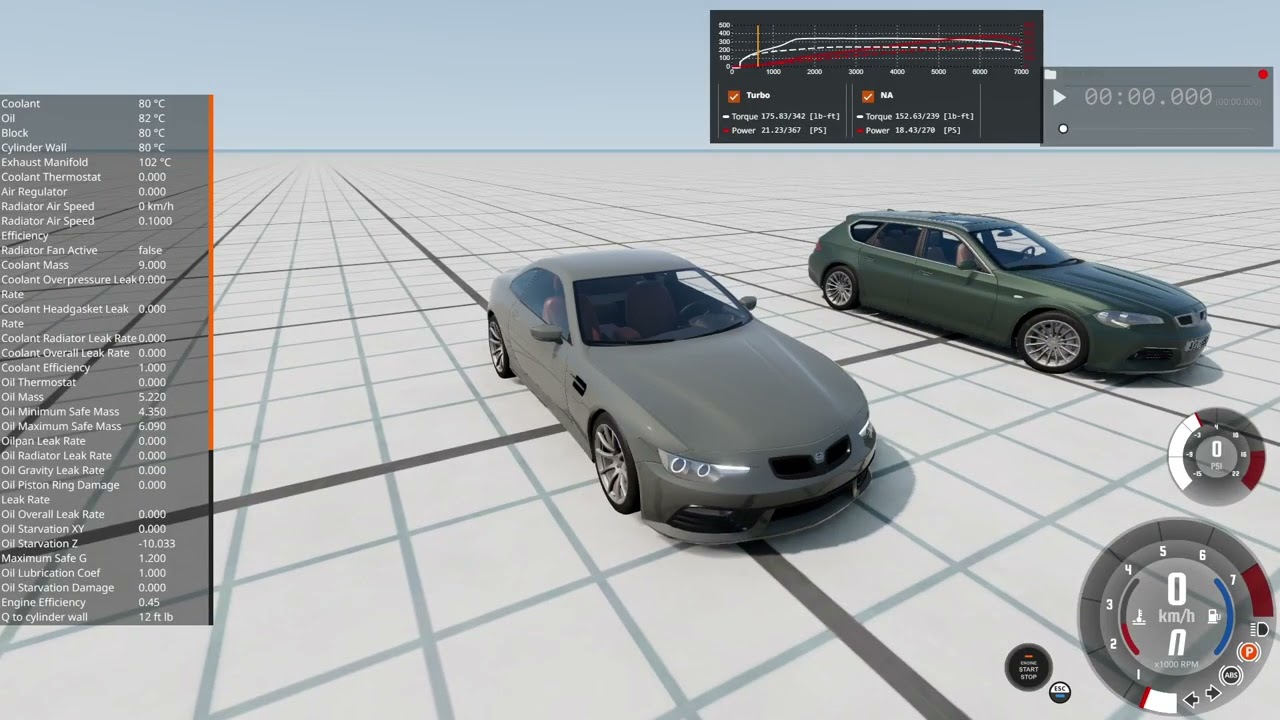The width and height of the screenshot is (1280, 720).
Task: Click the Oil Starvation Damage row
Action: click(x=105, y=587)
